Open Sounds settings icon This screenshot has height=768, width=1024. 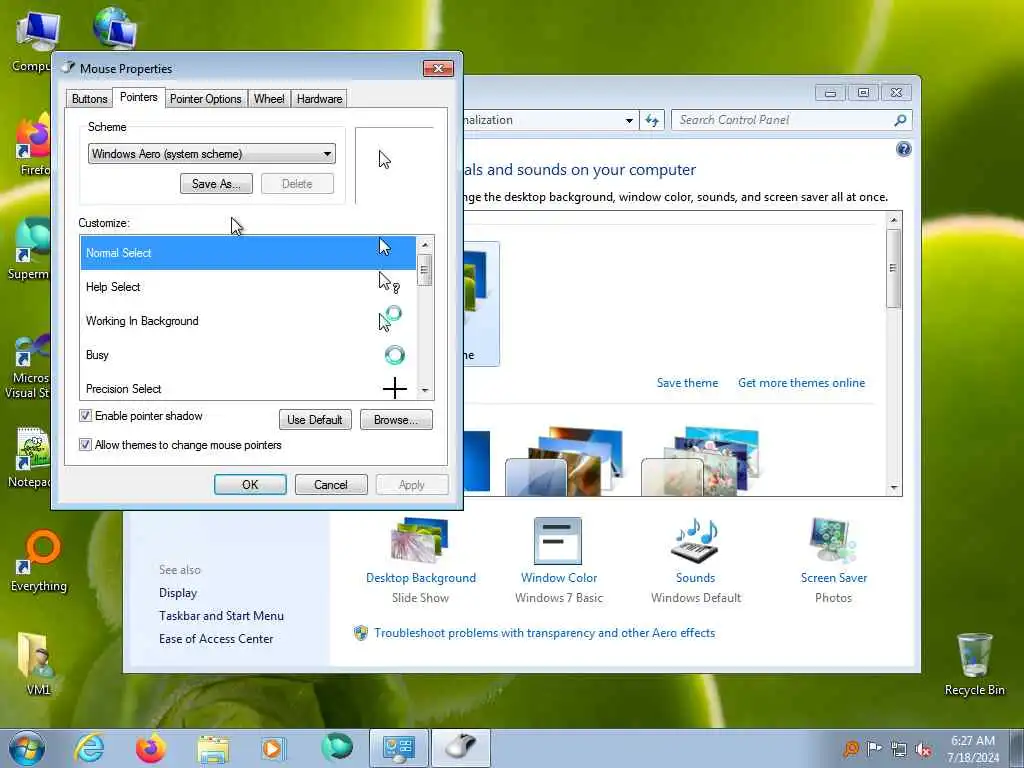[695, 541]
